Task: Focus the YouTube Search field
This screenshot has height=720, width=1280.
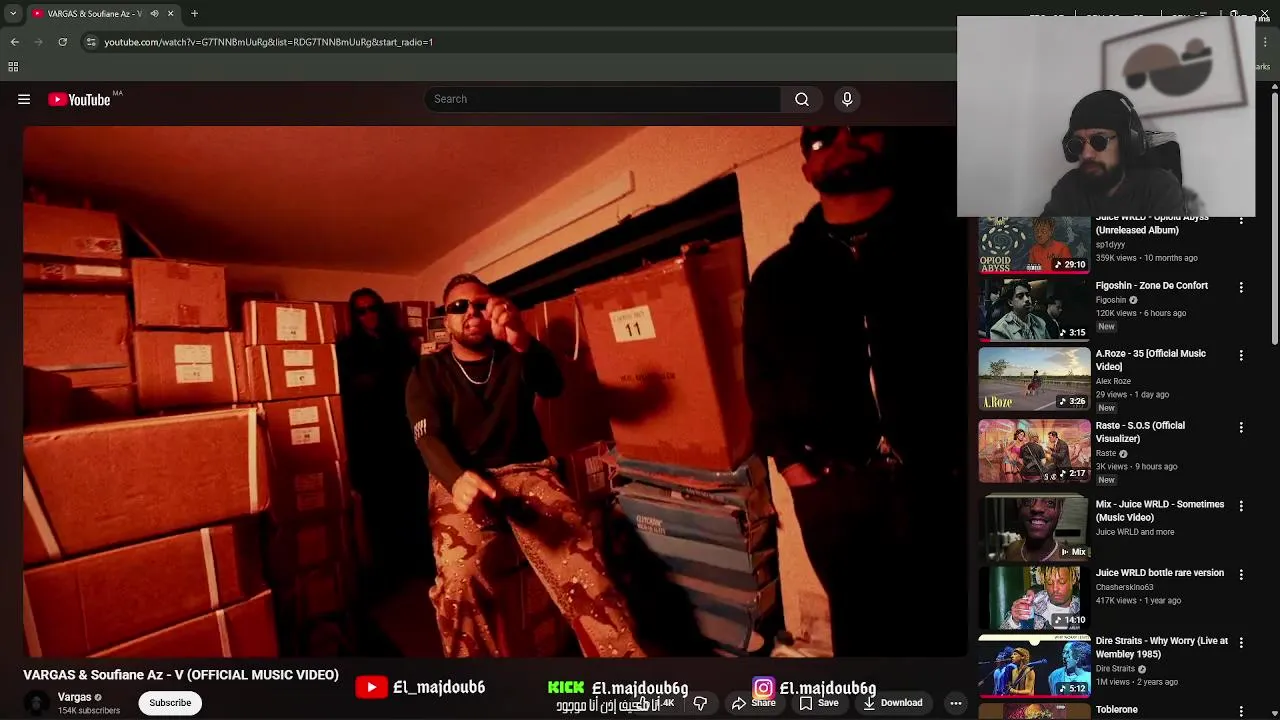Action: click(x=603, y=99)
